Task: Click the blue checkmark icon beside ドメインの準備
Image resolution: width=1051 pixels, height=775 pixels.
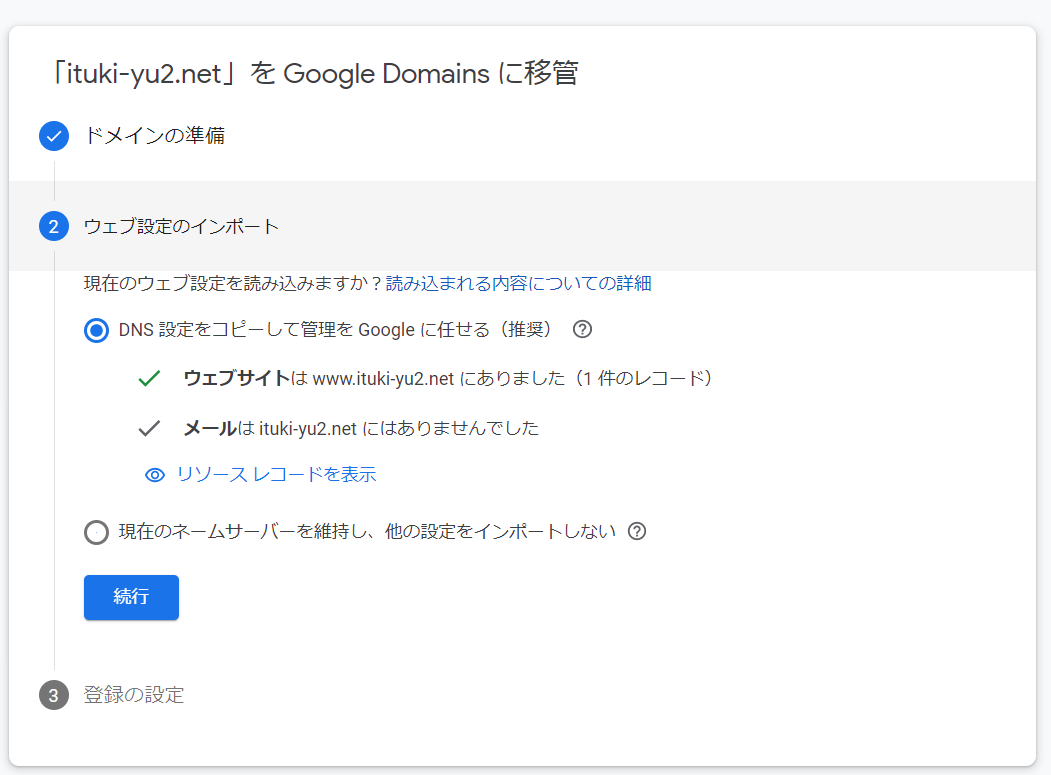Action: click(x=54, y=136)
